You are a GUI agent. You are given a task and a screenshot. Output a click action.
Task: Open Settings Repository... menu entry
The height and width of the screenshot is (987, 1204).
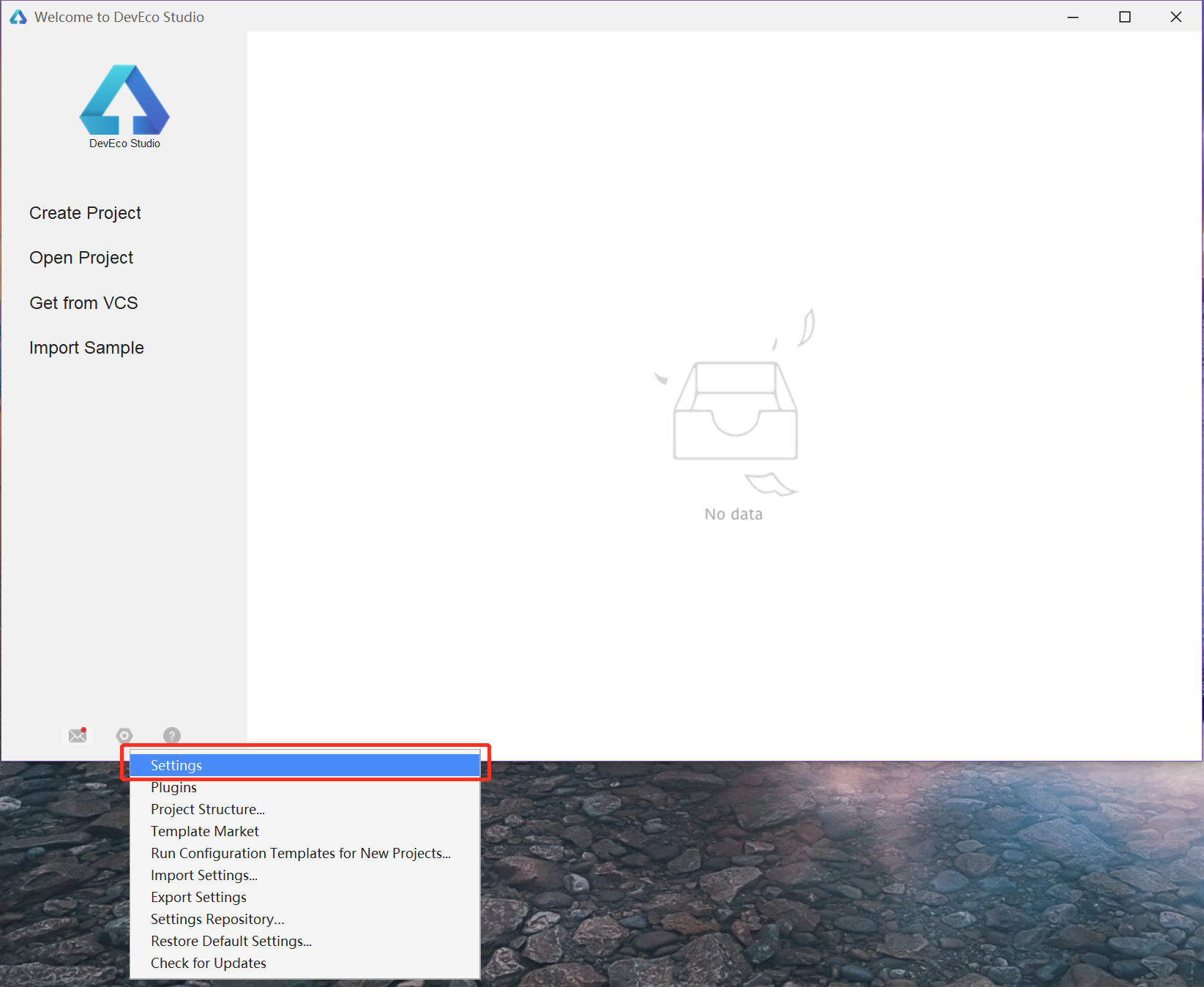pos(304,919)
